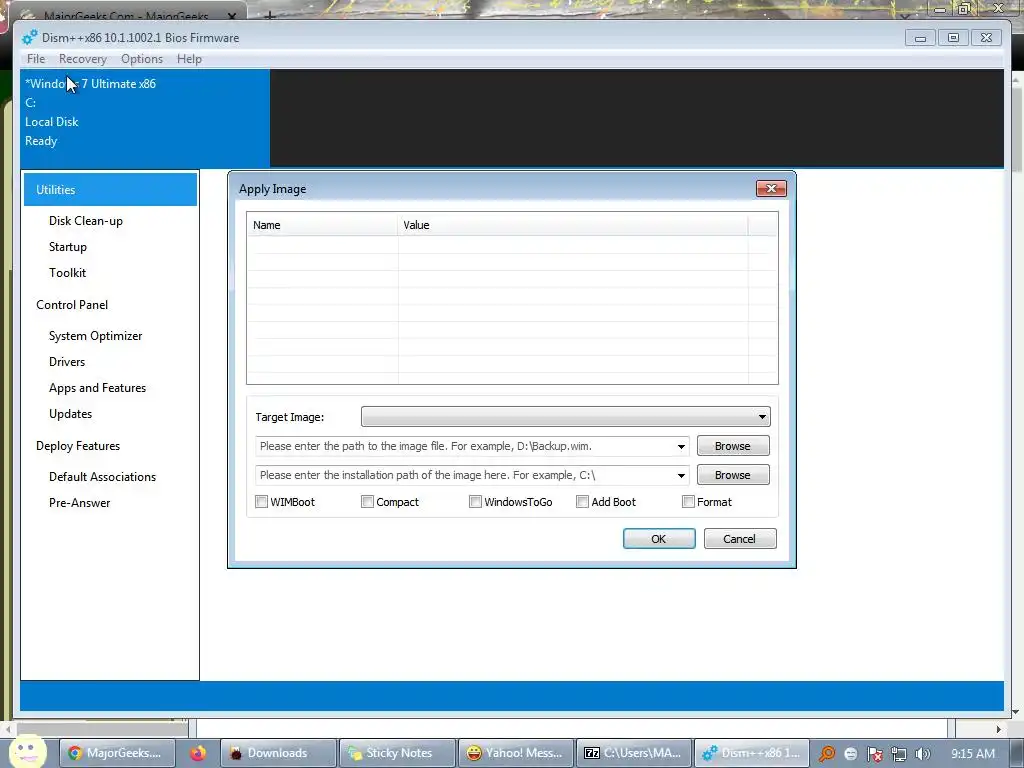The image size is (1024, 768).
Task: Open Pre-Answer in the sidebar
Action: 80,503
